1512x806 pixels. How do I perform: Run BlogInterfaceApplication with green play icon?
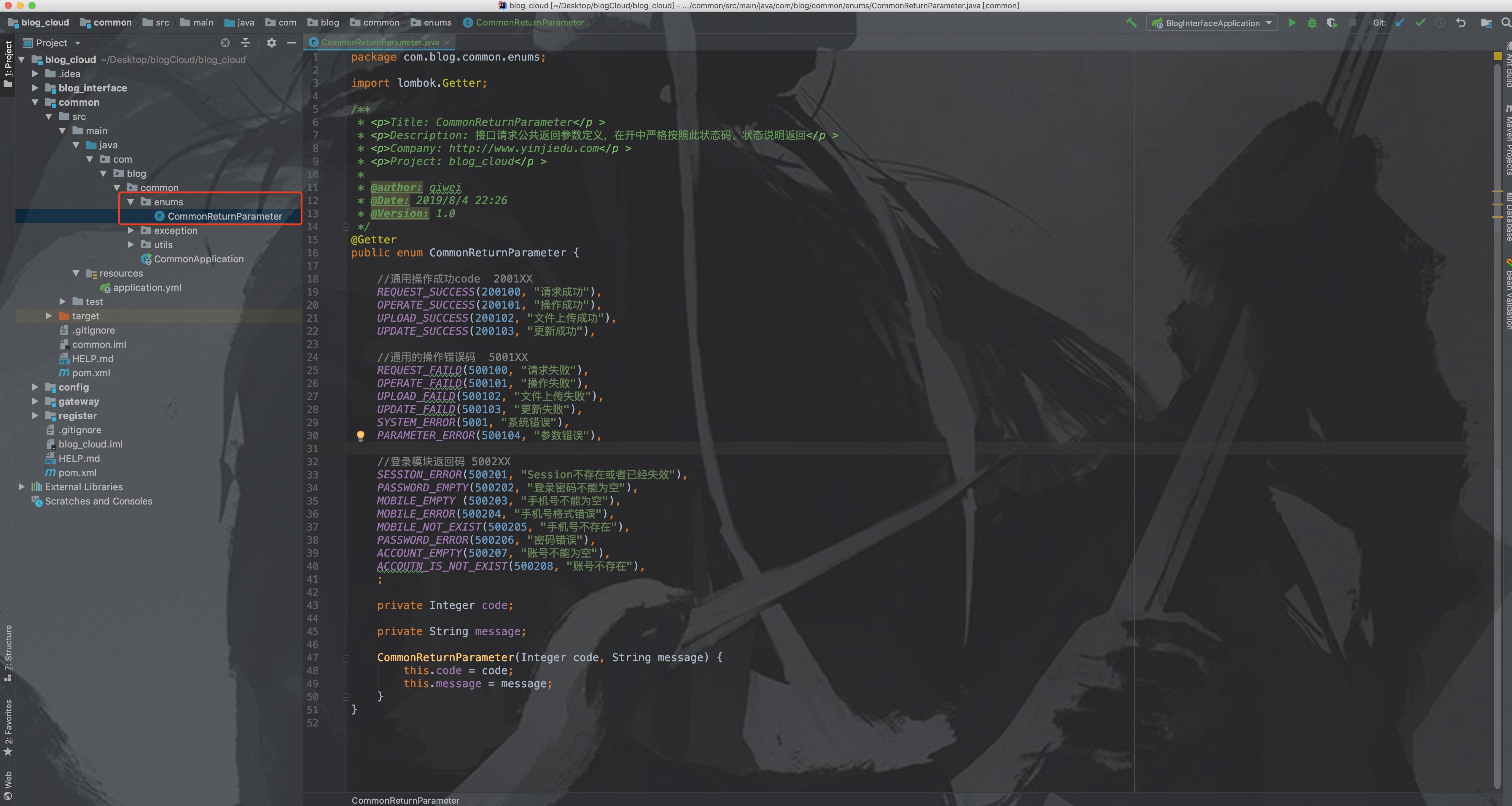1292,23
